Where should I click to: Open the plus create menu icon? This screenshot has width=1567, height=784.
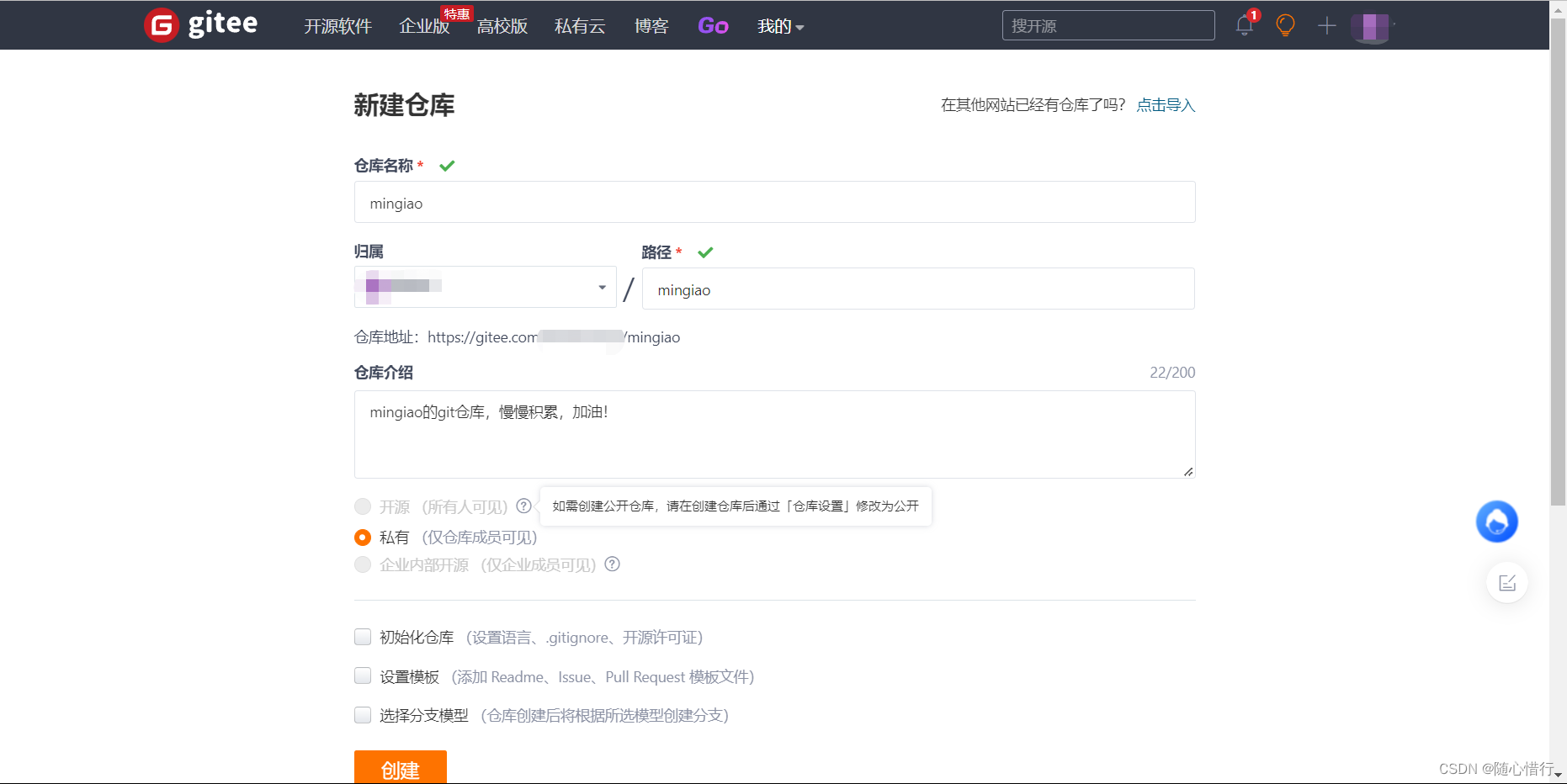pos(1327,26)
